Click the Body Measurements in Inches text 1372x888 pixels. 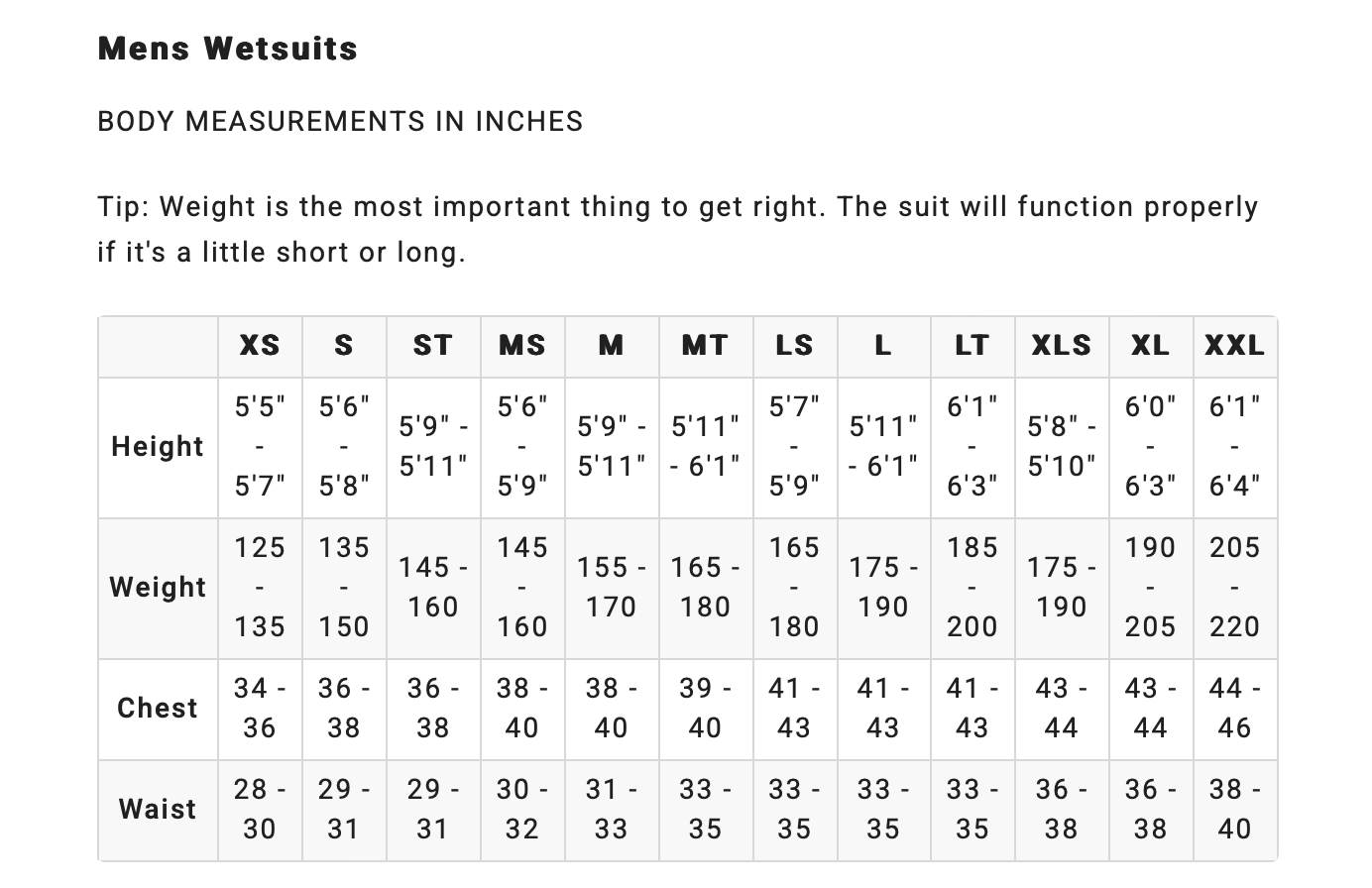(340, 122)
